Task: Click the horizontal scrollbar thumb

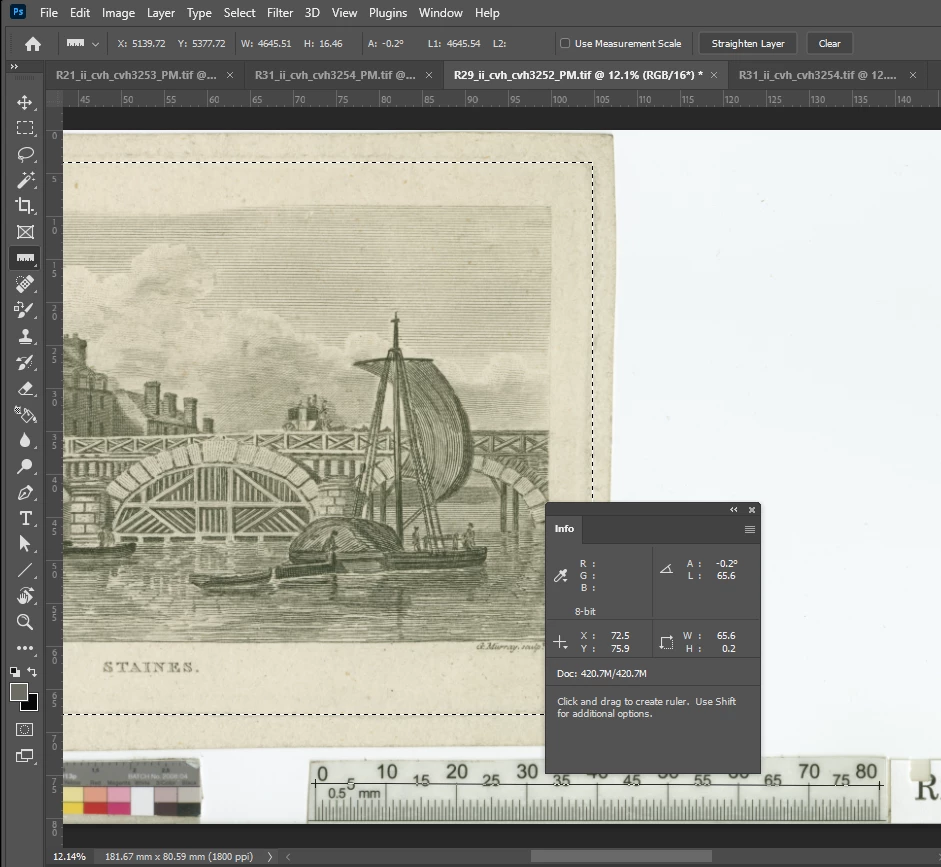Action: [x=621, y=857]
